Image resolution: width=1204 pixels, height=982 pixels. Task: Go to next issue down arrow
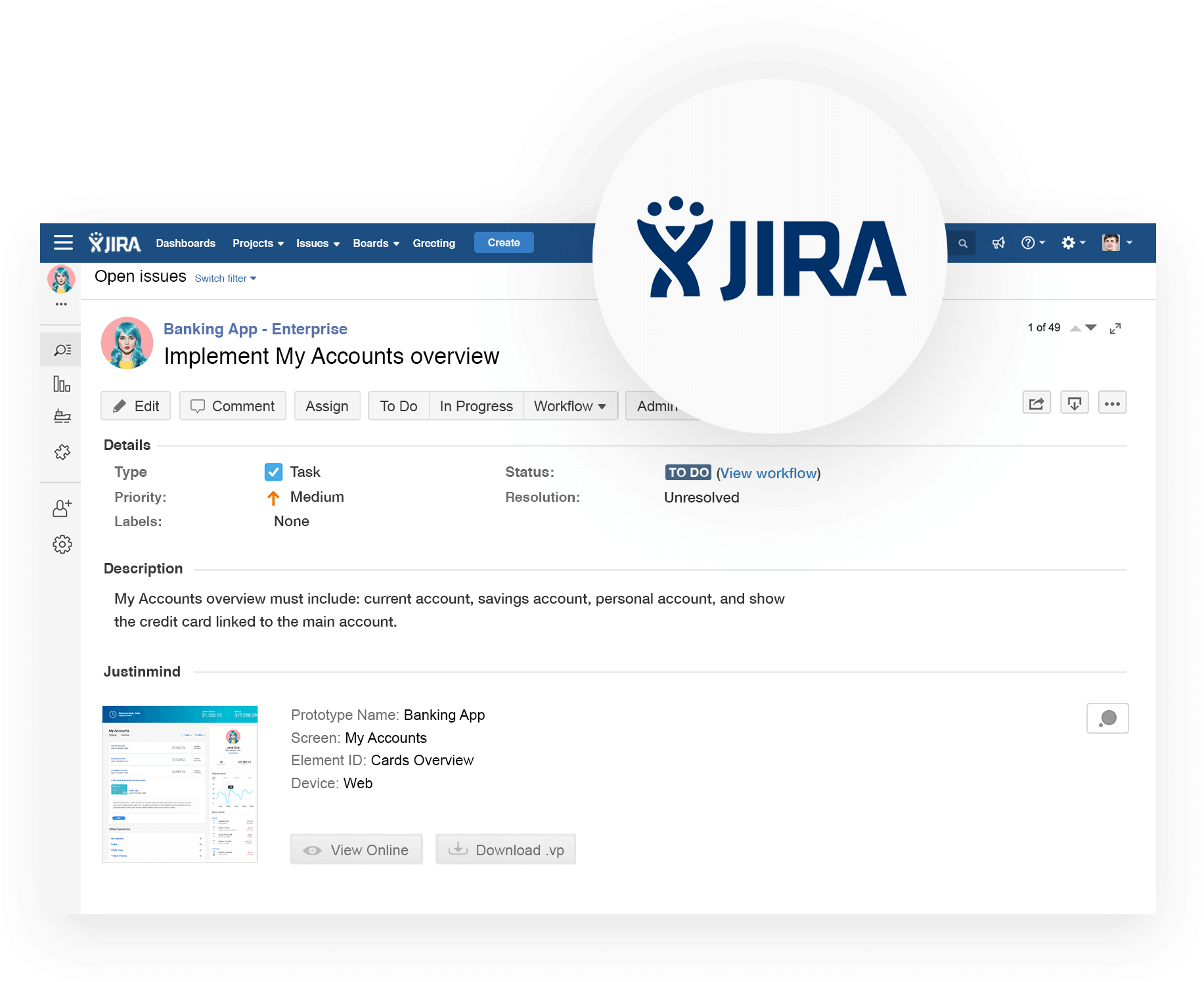click(1091, 327)
